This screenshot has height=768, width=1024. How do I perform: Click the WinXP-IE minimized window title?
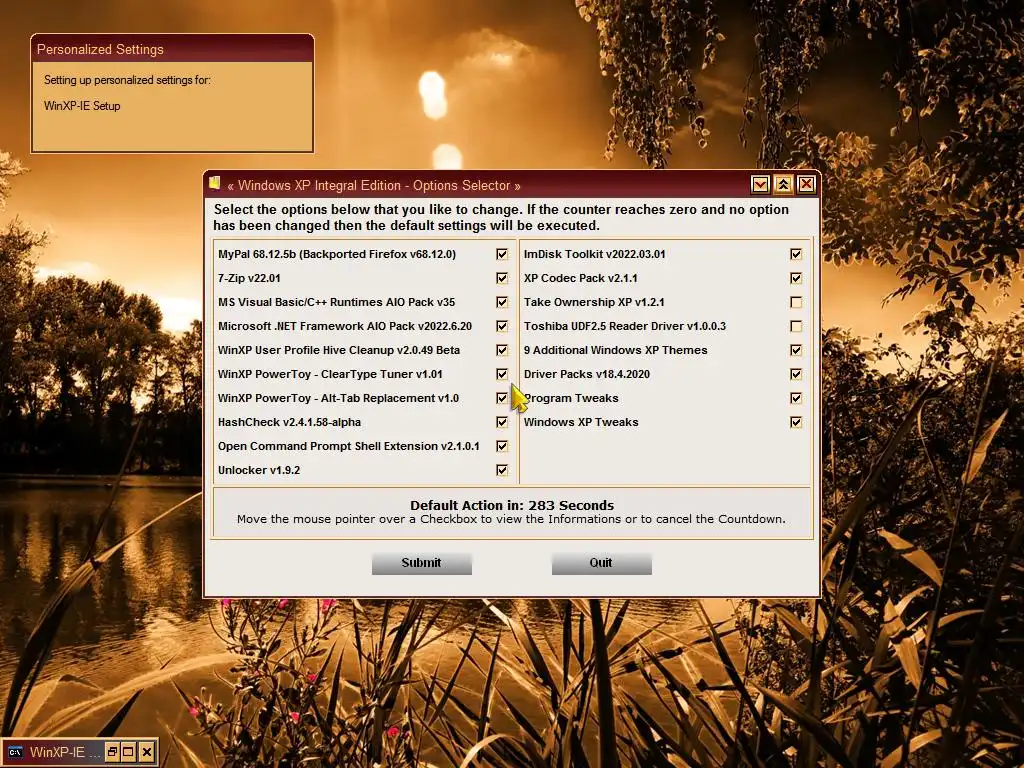click(65, 752)
